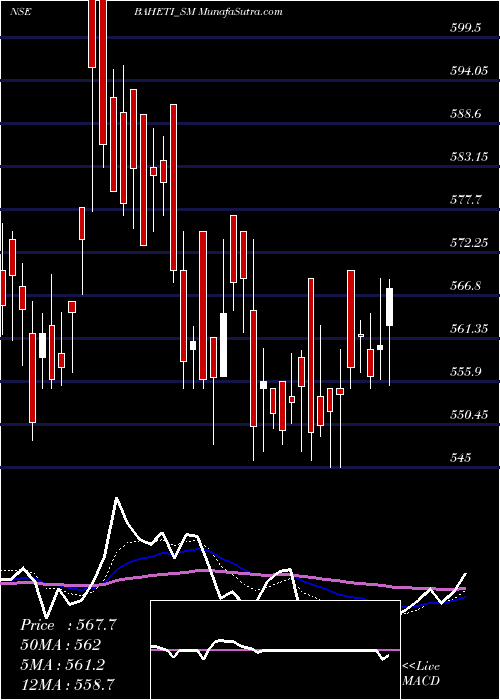Click the 12MA : 558.7 readout

[x=67, y=685]
